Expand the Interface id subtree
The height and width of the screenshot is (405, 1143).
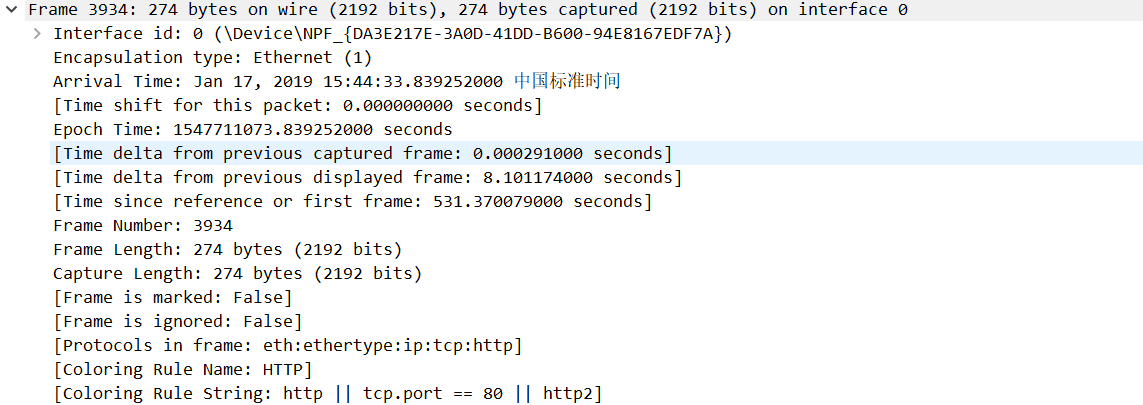tap(37, 34)
